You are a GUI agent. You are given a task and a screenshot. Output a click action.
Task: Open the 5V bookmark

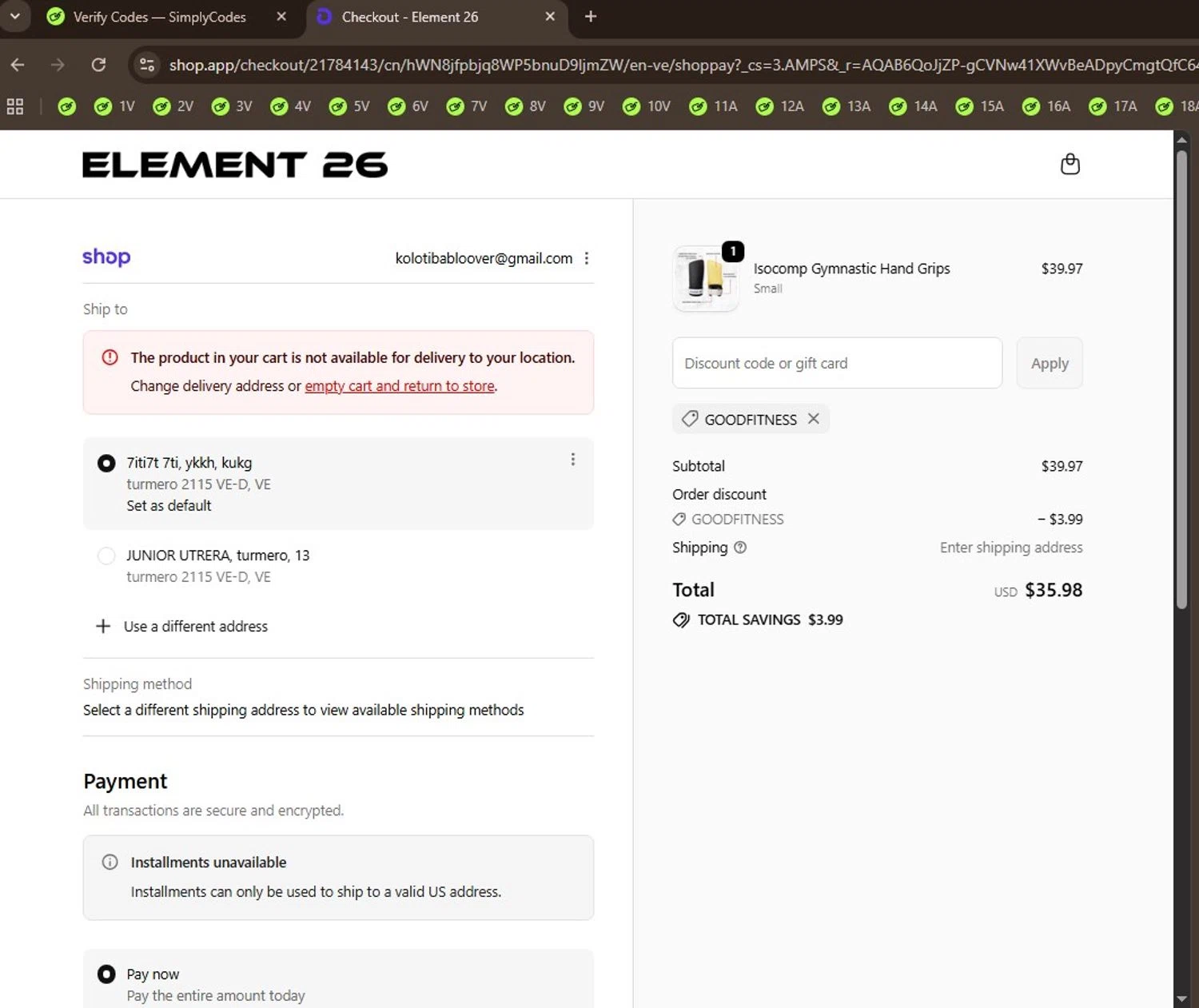point(349,106)
